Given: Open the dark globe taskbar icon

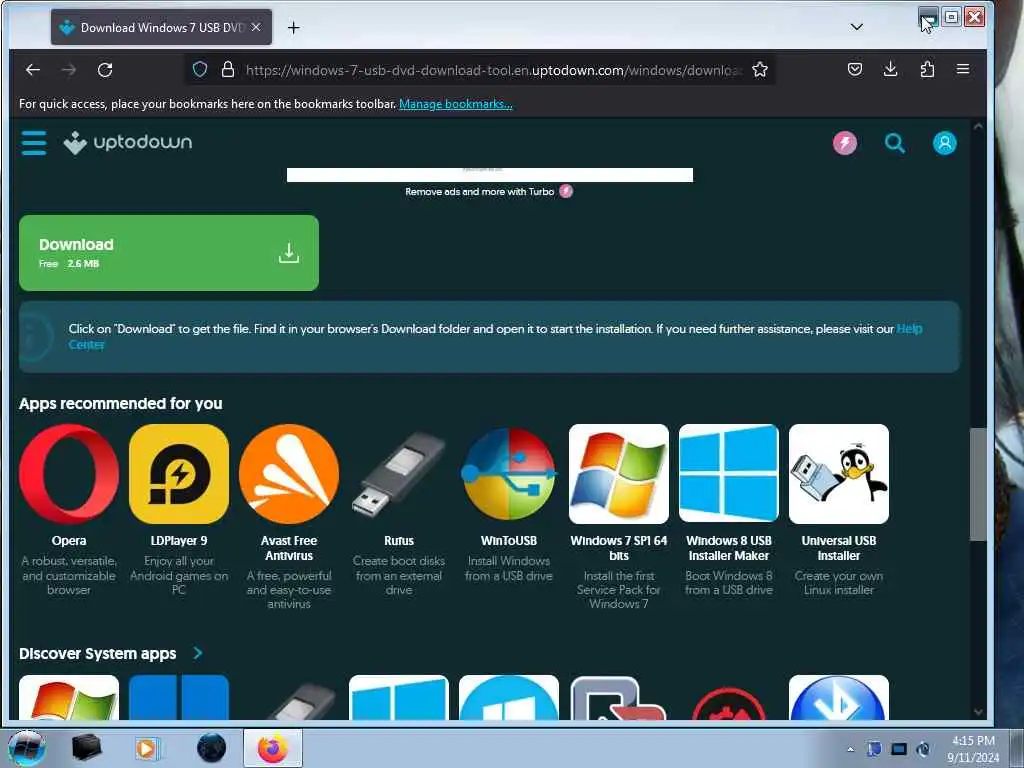Looking at the screenshot, I should click(211, 748).
